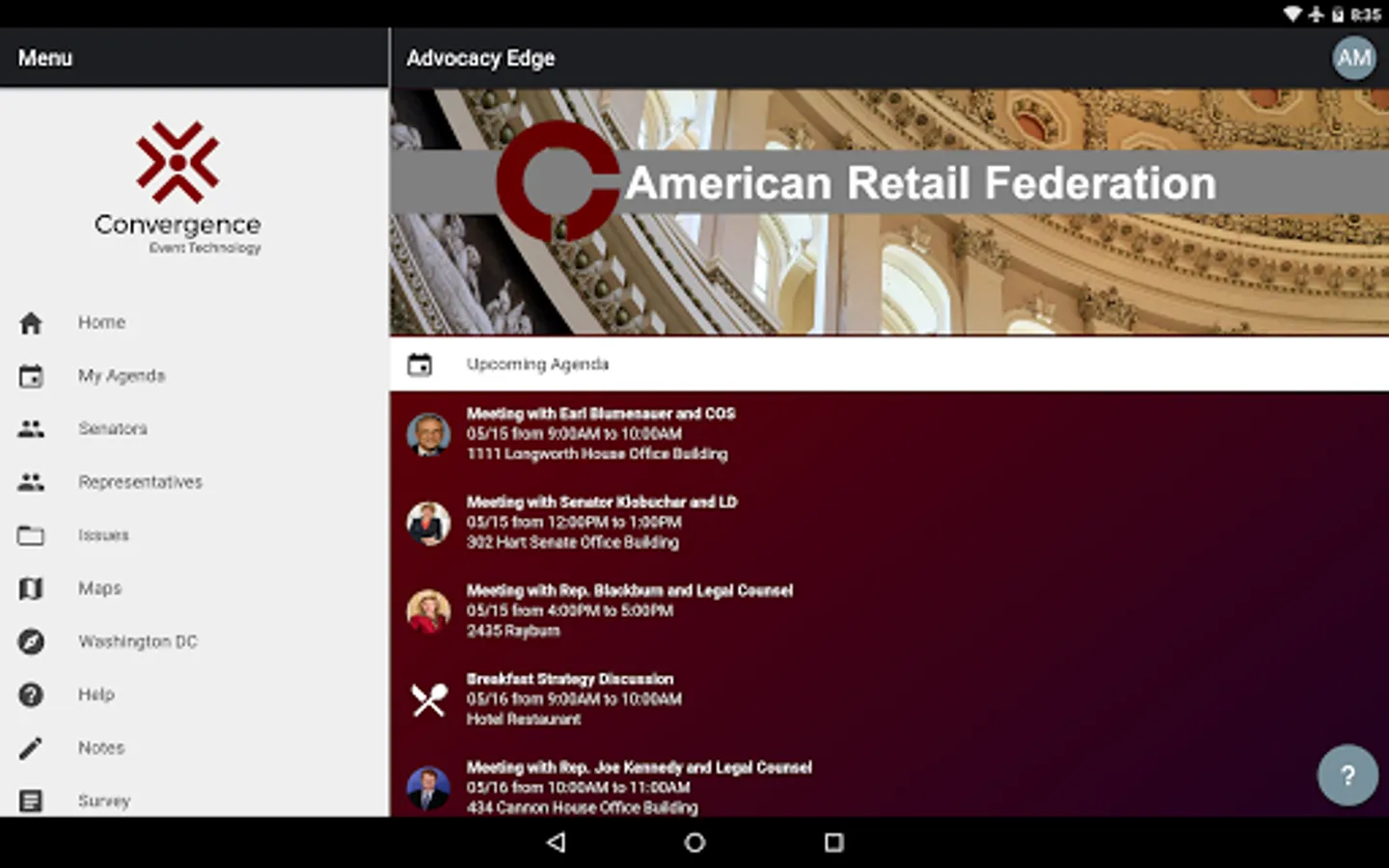Screen dimensions: 1389x868
Task: Tap the Breakfast Strategy Discussion utensils icon
Action: pos(429,699)
